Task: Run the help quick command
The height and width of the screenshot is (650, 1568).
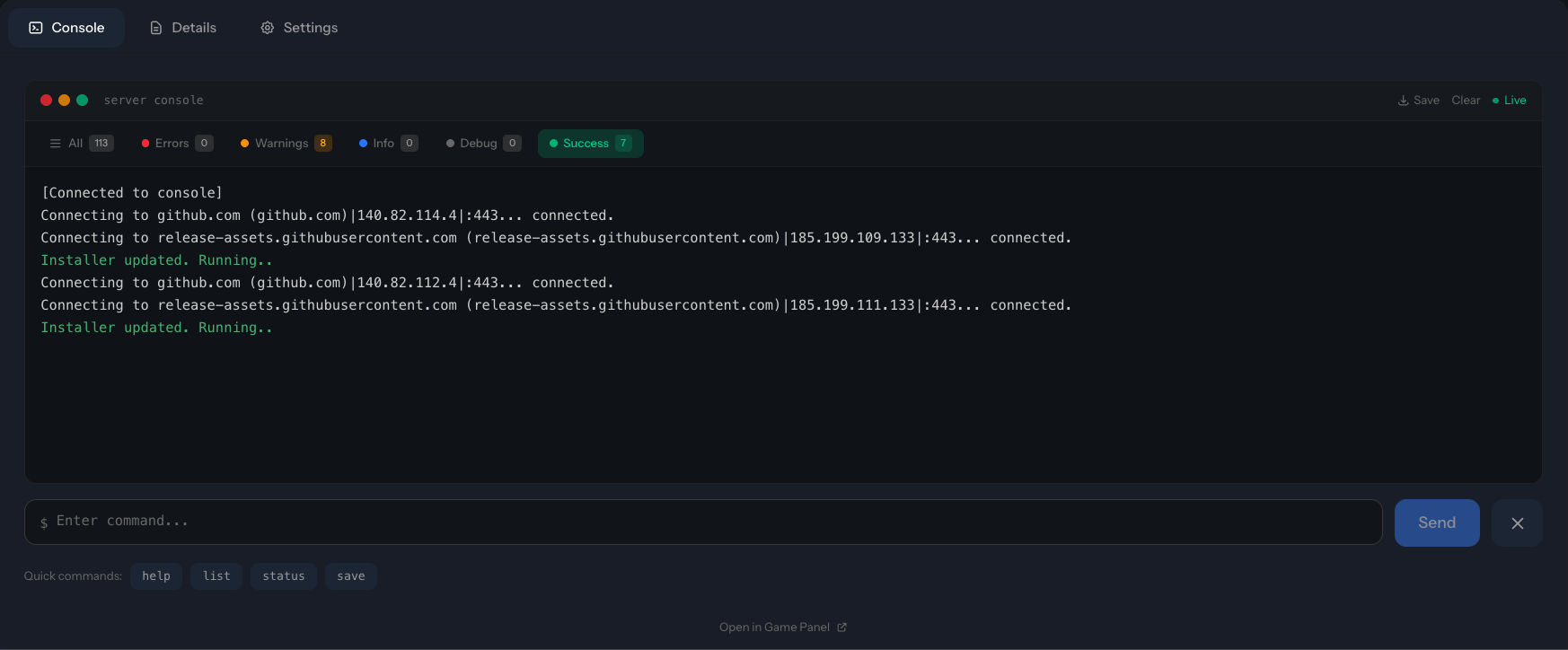Action: click(x=156, y=576)
